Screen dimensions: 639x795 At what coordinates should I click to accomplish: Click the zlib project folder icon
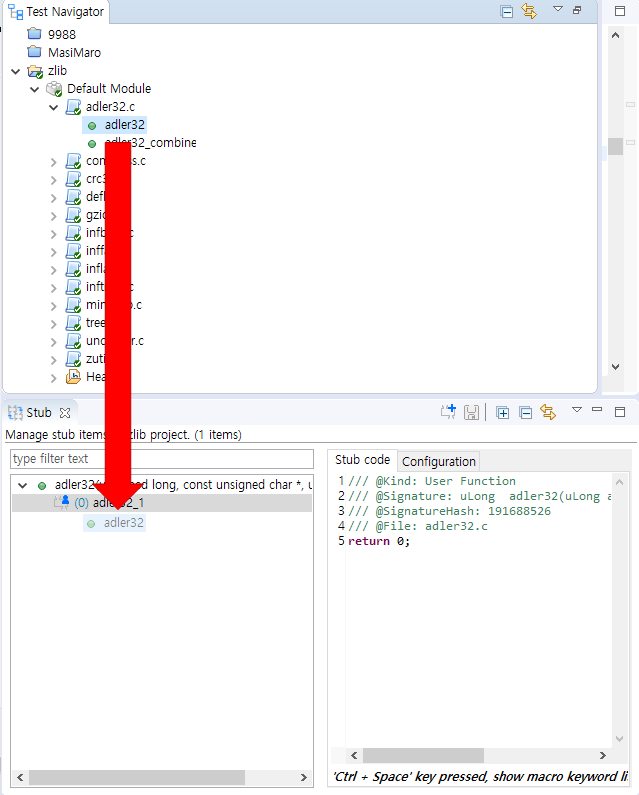pyautogui.click(x=35, y=71)
